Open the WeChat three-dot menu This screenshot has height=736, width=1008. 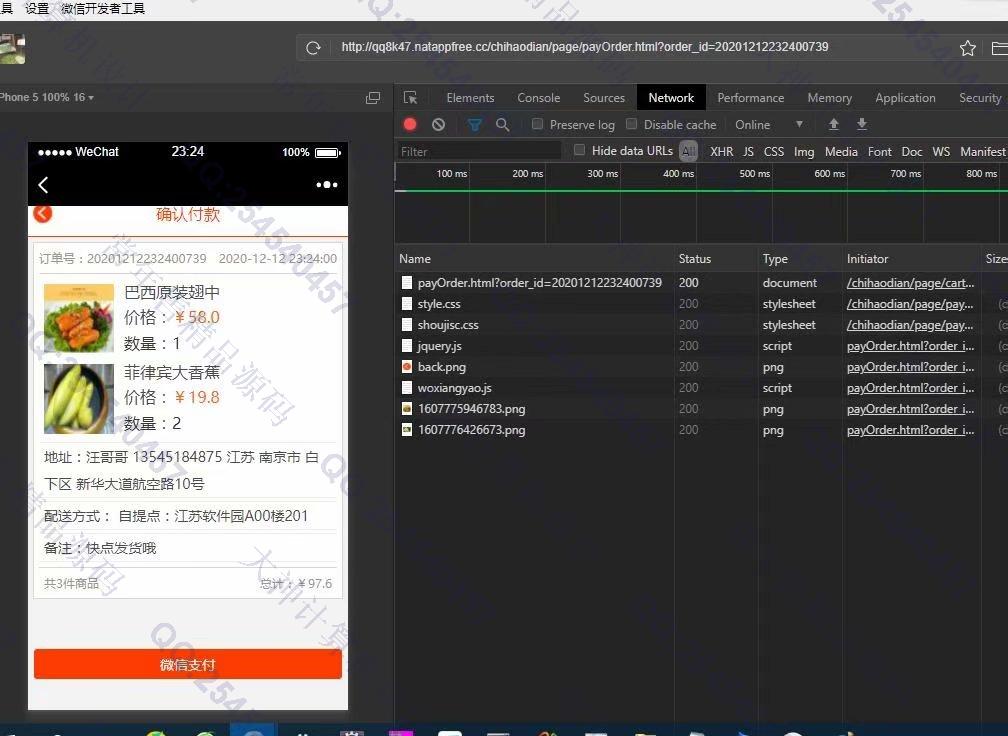(327, 184)
